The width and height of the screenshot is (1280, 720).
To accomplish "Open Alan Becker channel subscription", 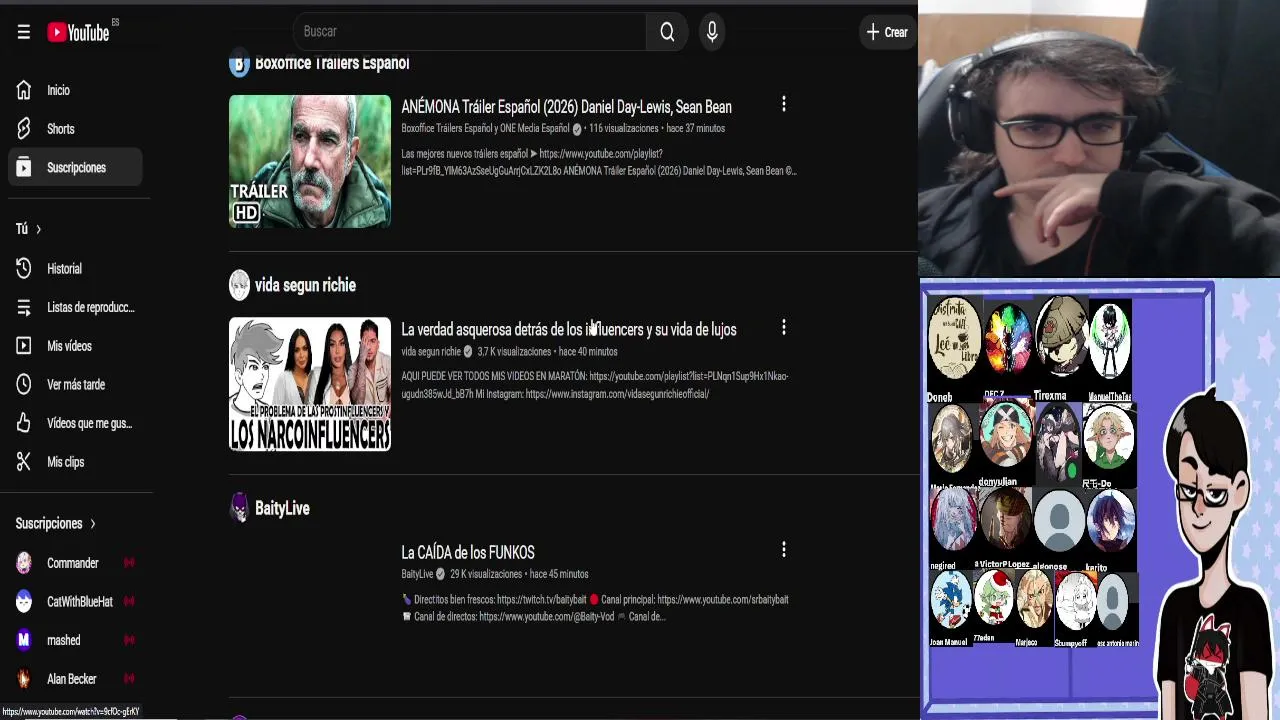I will (76, 679).
